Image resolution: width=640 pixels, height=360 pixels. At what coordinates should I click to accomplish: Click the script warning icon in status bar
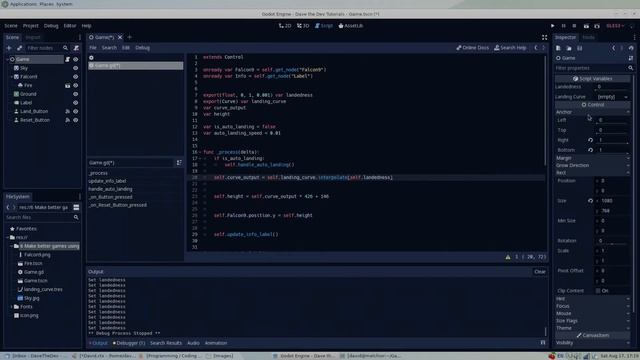pos(508,257)
